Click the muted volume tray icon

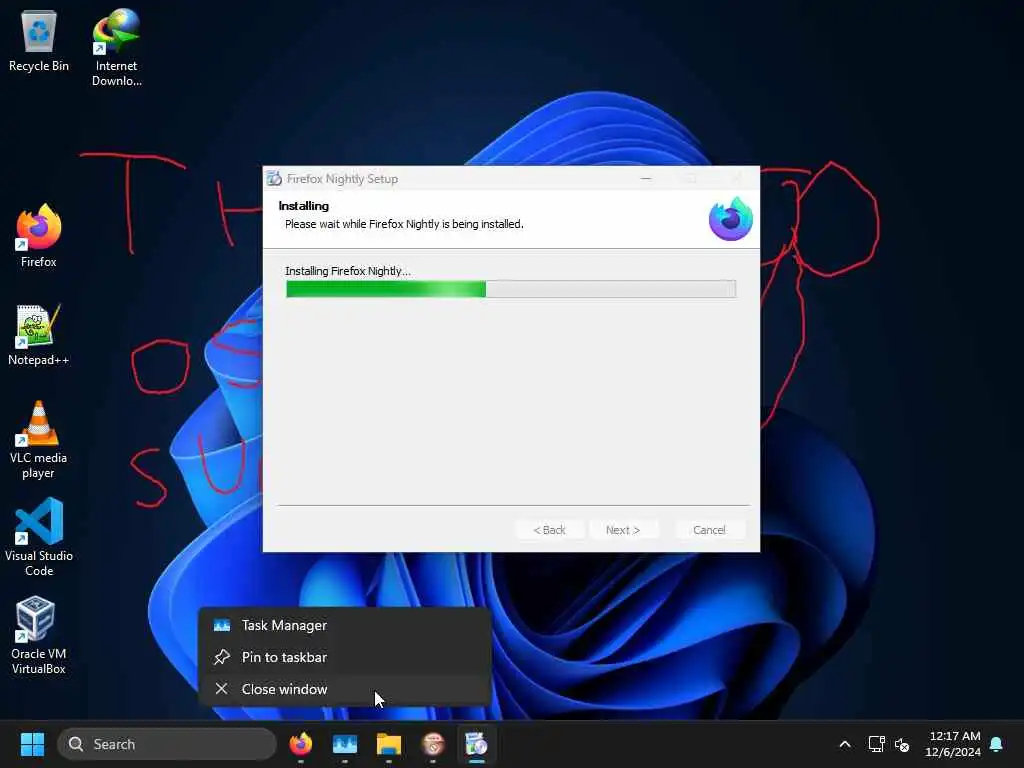point(902,744)
